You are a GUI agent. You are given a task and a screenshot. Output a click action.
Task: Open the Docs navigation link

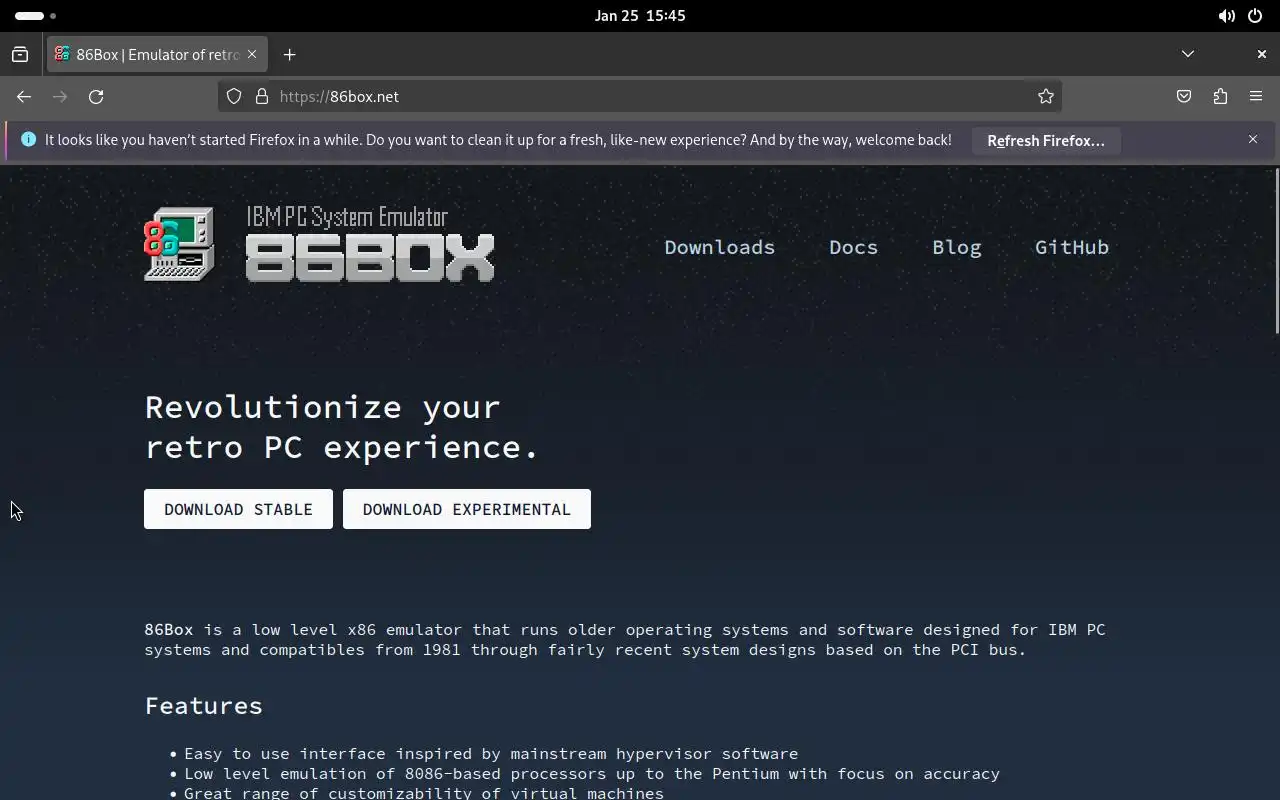coord(853,248)
